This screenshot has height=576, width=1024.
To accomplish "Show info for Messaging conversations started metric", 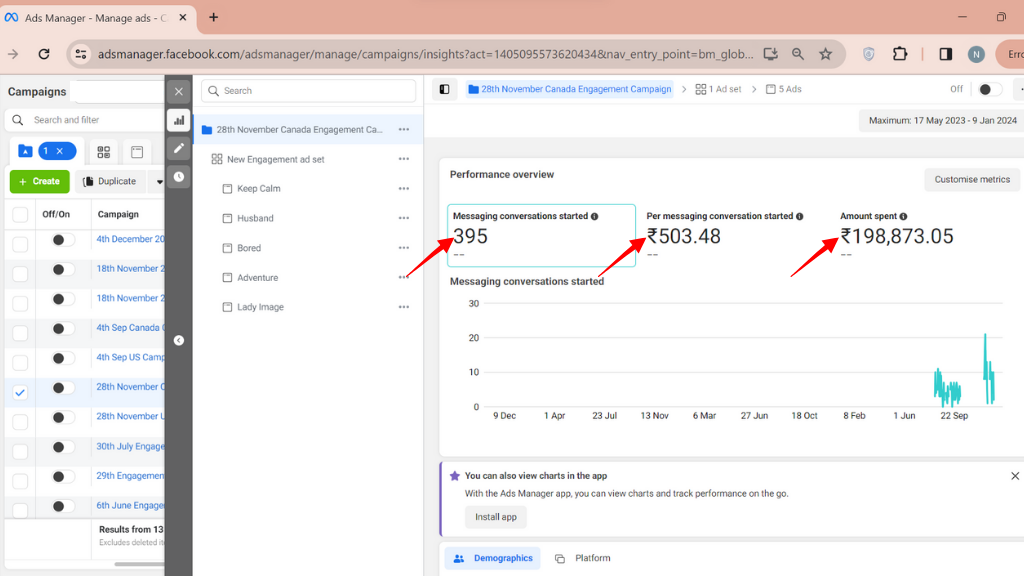I will (x=594, y=216).
